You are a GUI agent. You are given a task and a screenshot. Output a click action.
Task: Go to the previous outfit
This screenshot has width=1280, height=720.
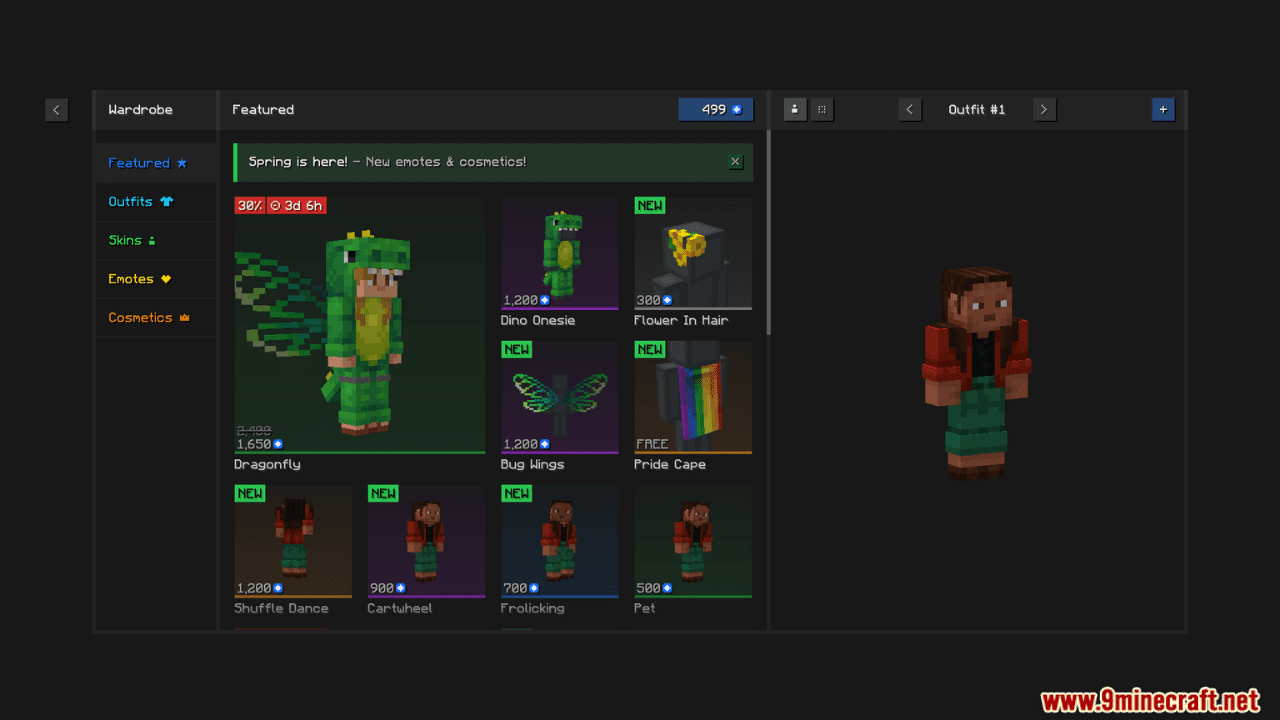(909, 110)
